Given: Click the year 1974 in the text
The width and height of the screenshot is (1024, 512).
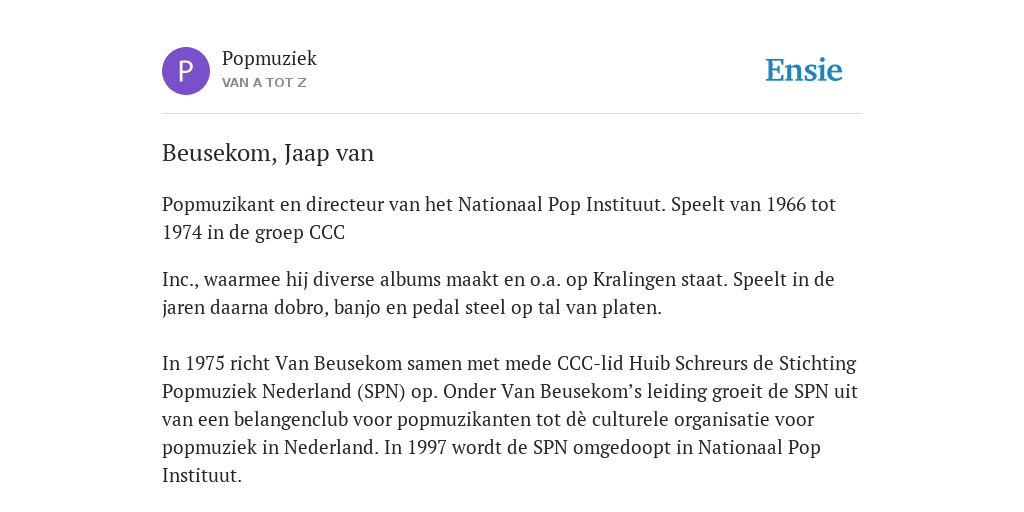Looking at the screenshot, I should pyautogui.click(x=182, y=233).
